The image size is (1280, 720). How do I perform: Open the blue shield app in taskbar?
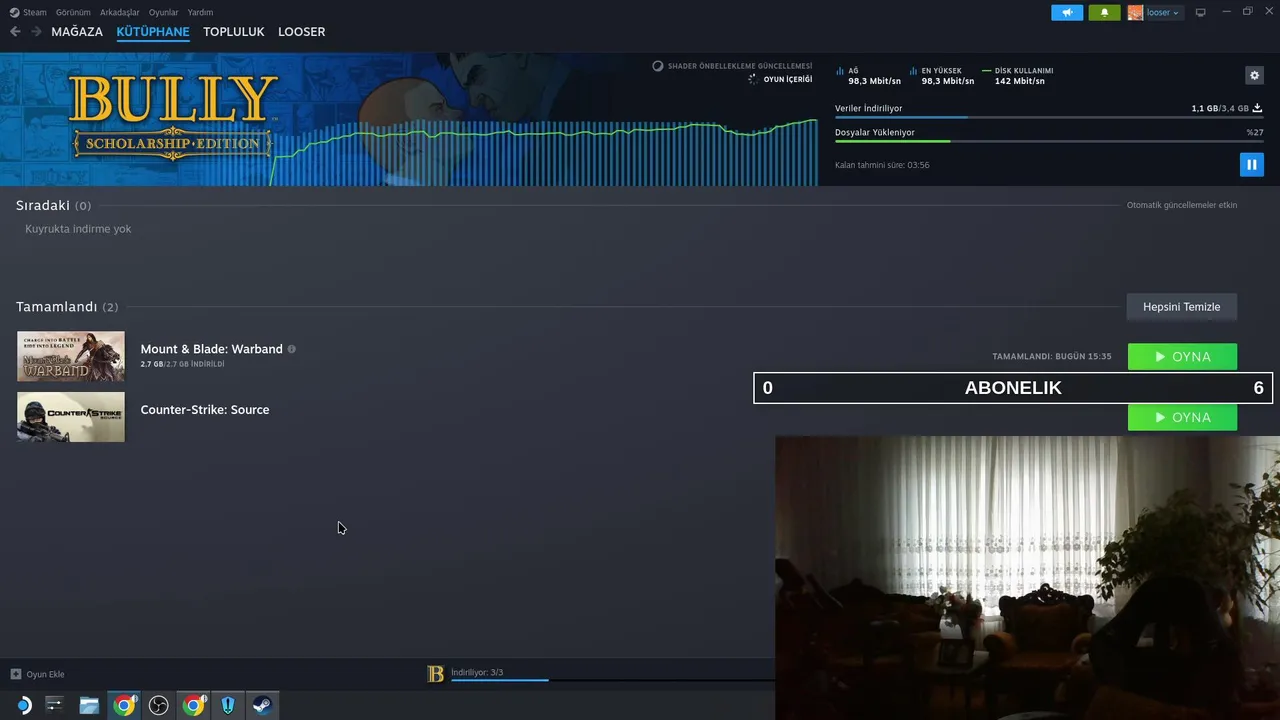(x=228, y=705)
